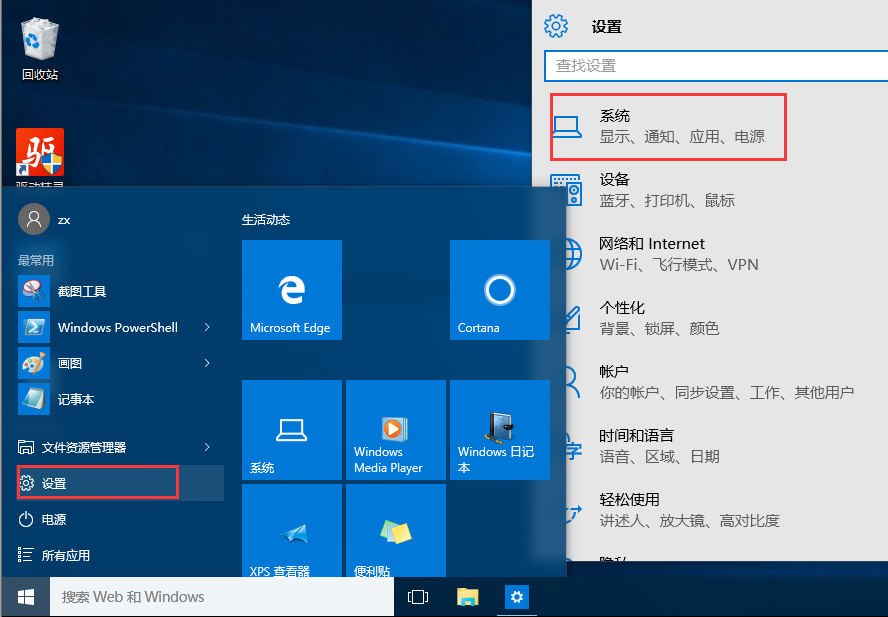This screenshot has height=617, width=888.
Task: Launch Cortana from its tile
Action: tap(499, 290)
